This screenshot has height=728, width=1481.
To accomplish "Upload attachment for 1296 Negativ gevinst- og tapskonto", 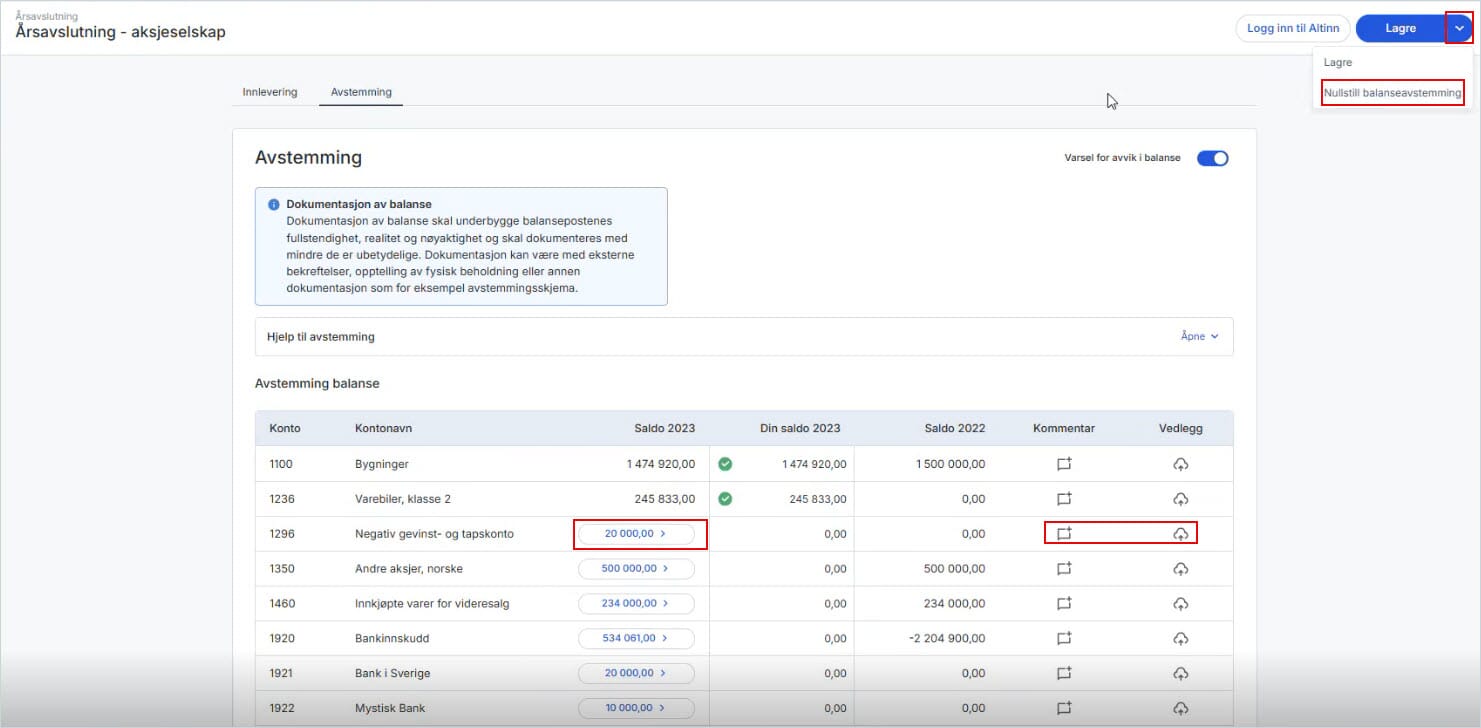I will (x=1180, y=534).
